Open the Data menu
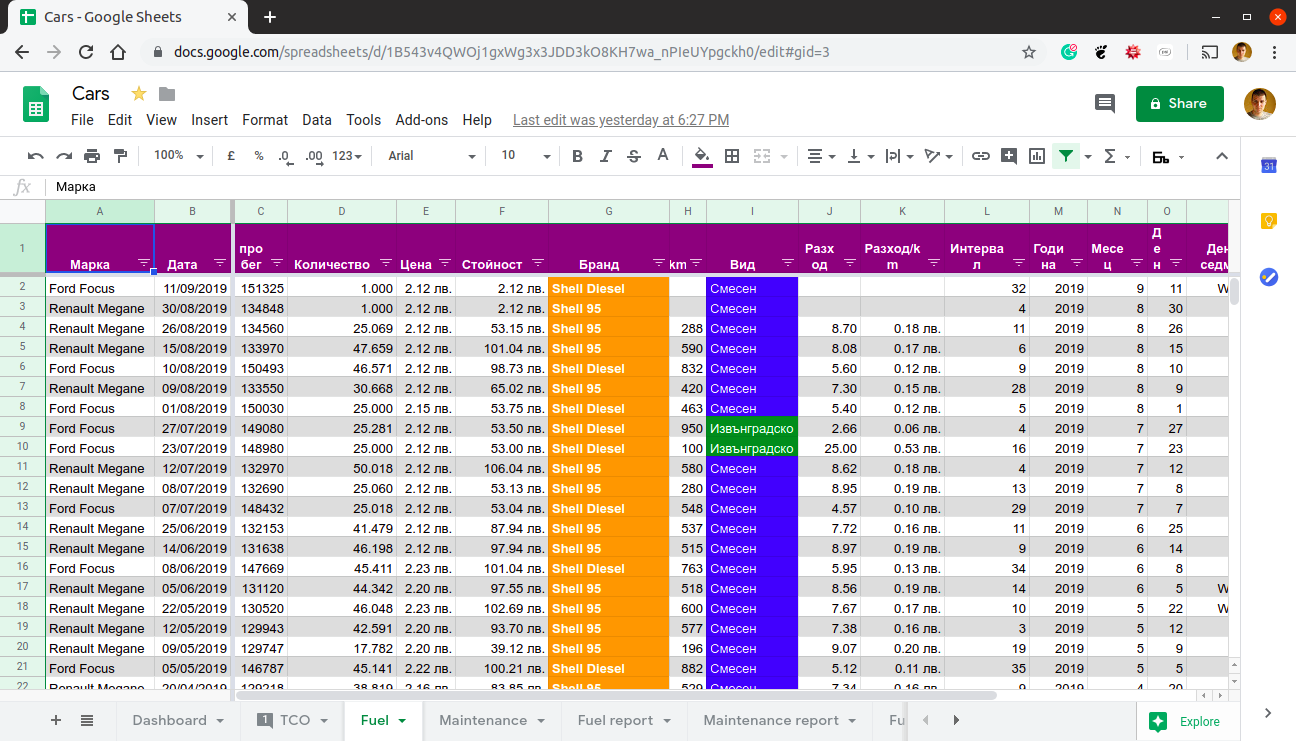The height and width of the screenshot is (741, 1296). [x=317, y=120]
